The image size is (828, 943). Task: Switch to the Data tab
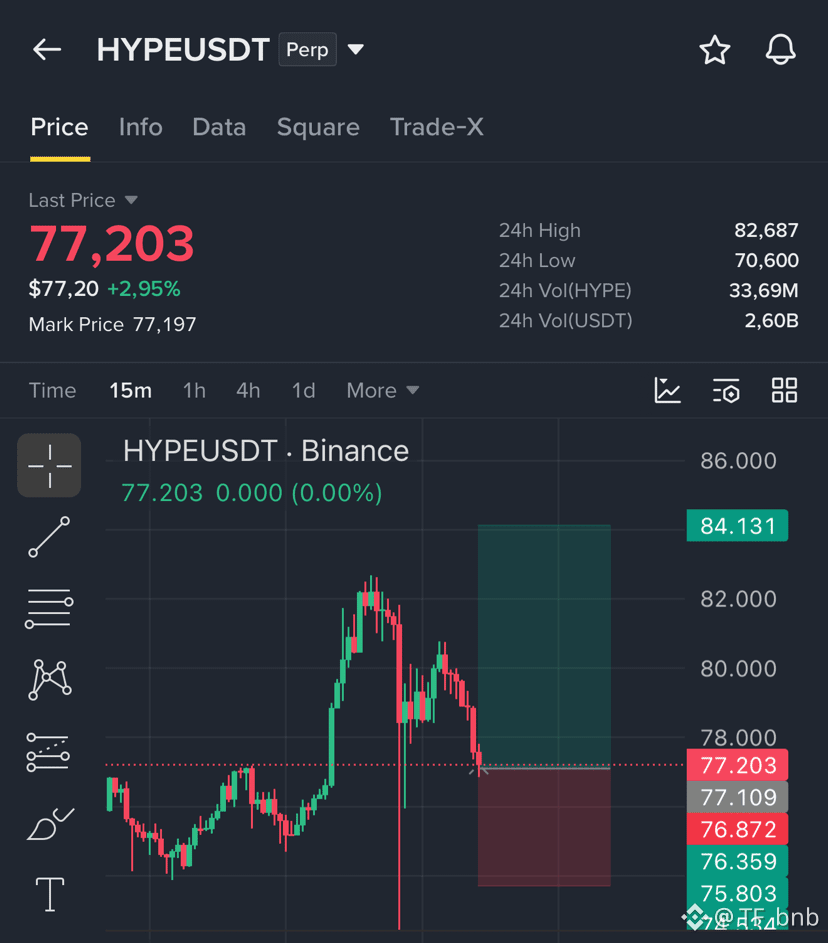(219, 127)
